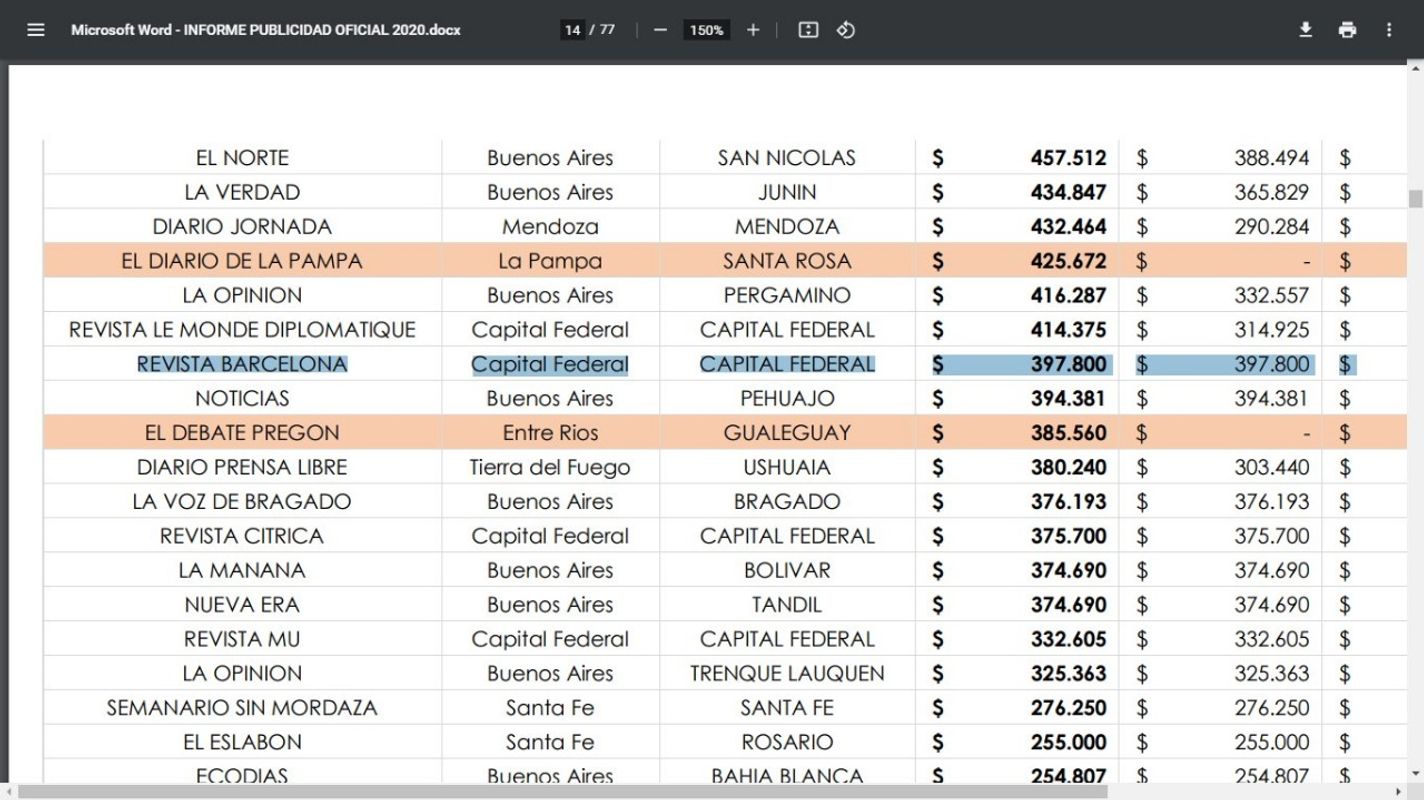The height and width of the screenshot is (800, 1424).
Task: Open the sidebar menu hamburger icon
Action: 36,30
